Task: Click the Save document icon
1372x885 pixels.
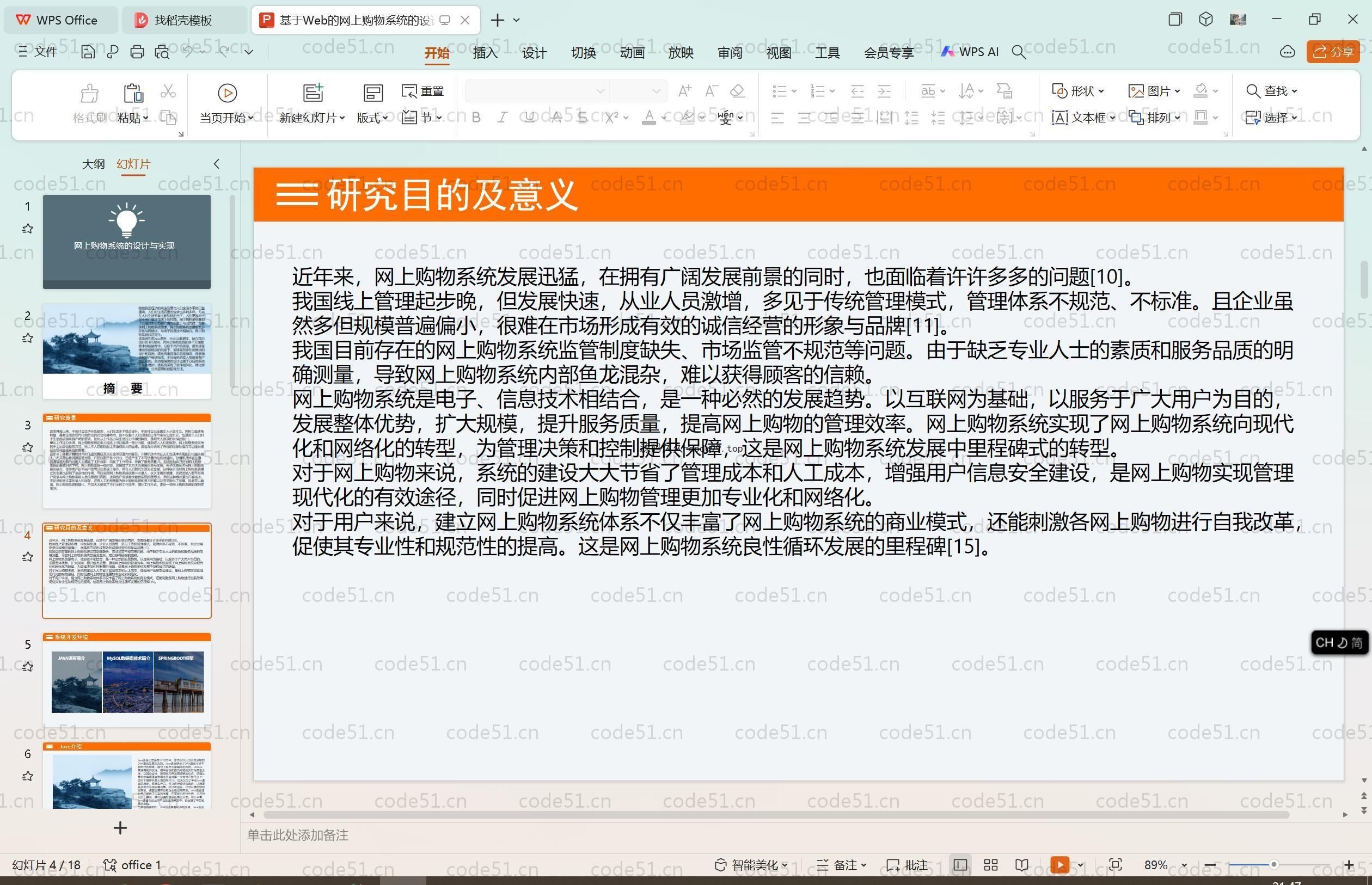Action: coord(88,52)
